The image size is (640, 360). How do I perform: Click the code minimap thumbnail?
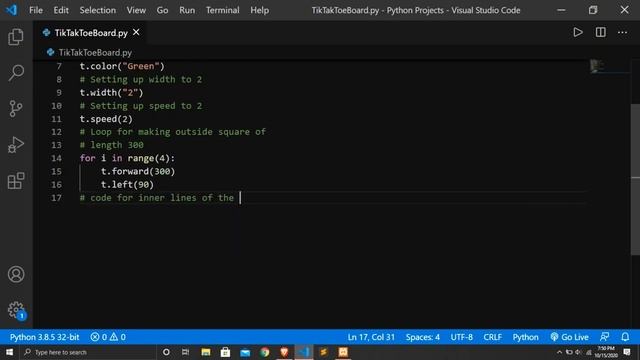coord(597,66)
